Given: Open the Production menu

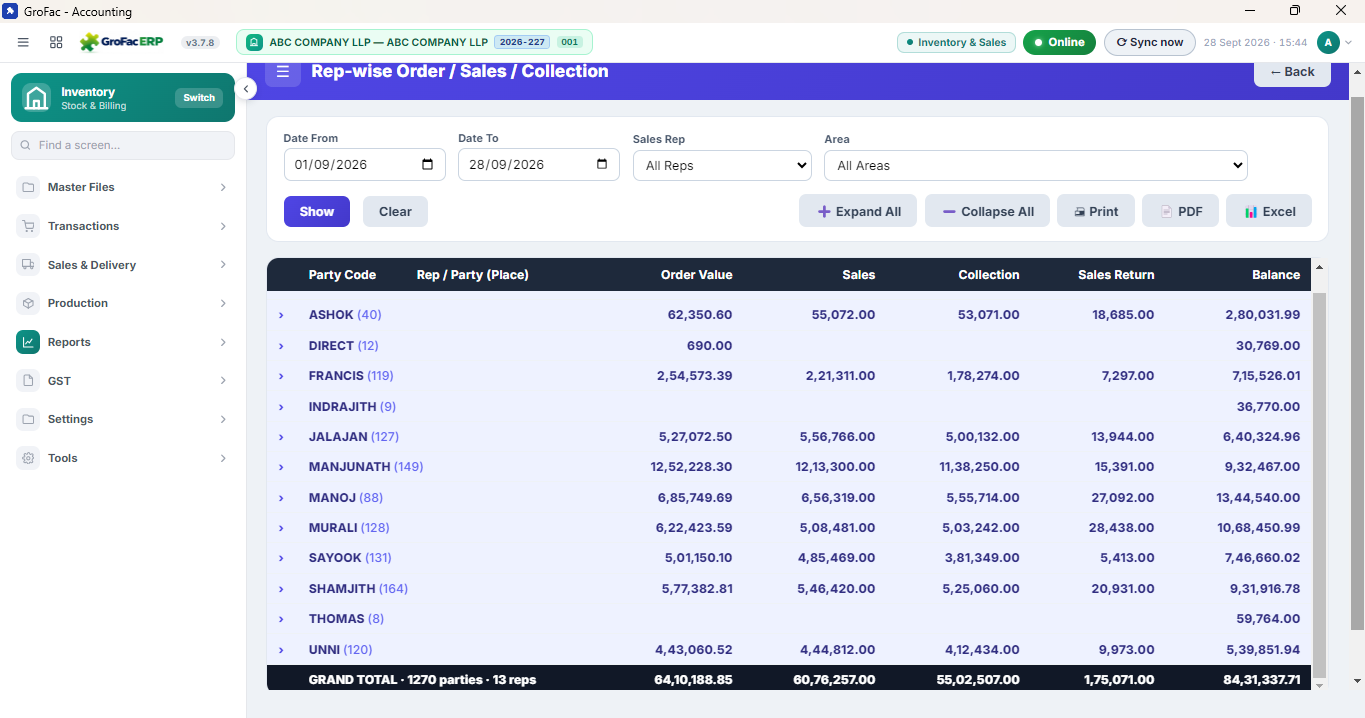Looking at the screenshot, I should click(123, 303).
